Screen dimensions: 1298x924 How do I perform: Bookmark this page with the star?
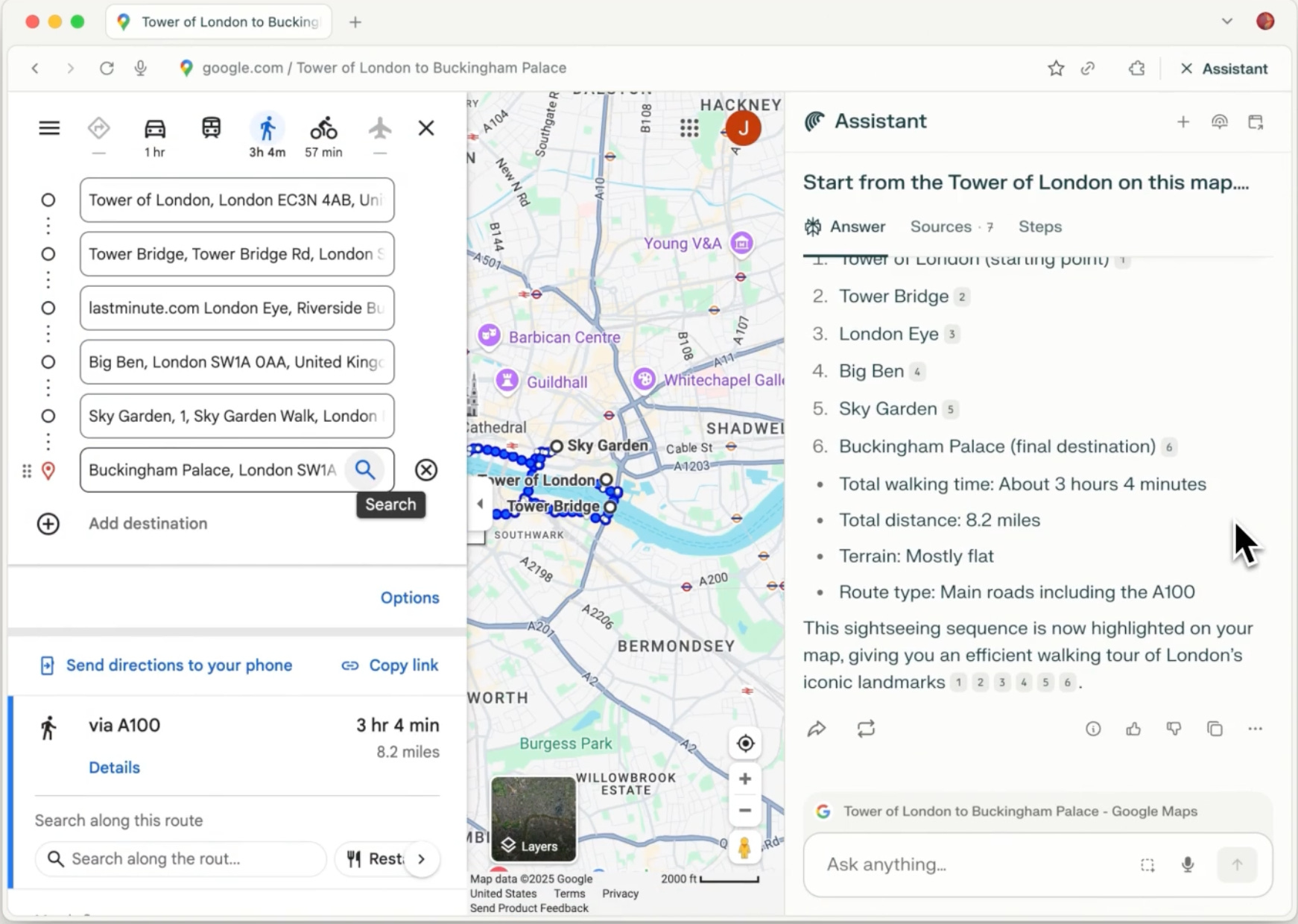tap(1056, 69)
